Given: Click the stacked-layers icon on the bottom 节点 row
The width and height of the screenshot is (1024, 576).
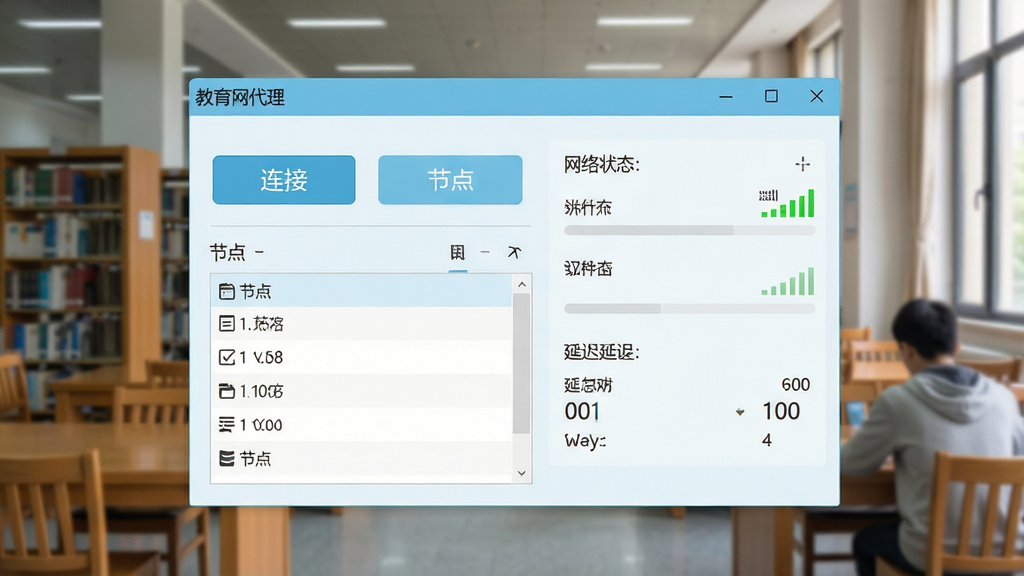Looking at the screenshot, I should click(227, 458).
